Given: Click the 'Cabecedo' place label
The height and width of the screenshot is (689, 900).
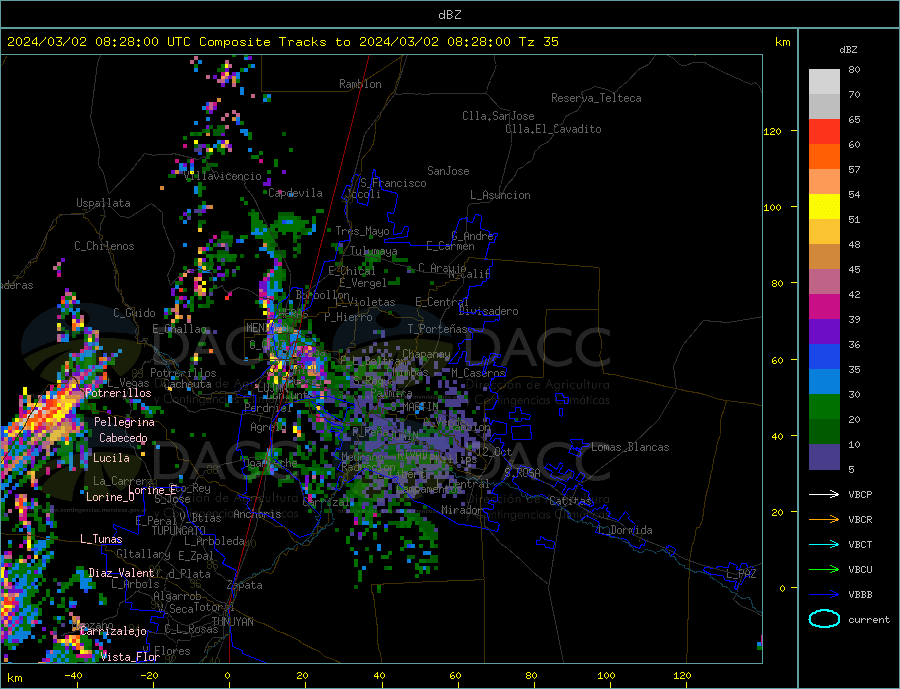Looking at the screenshot, I should (123, 438).
